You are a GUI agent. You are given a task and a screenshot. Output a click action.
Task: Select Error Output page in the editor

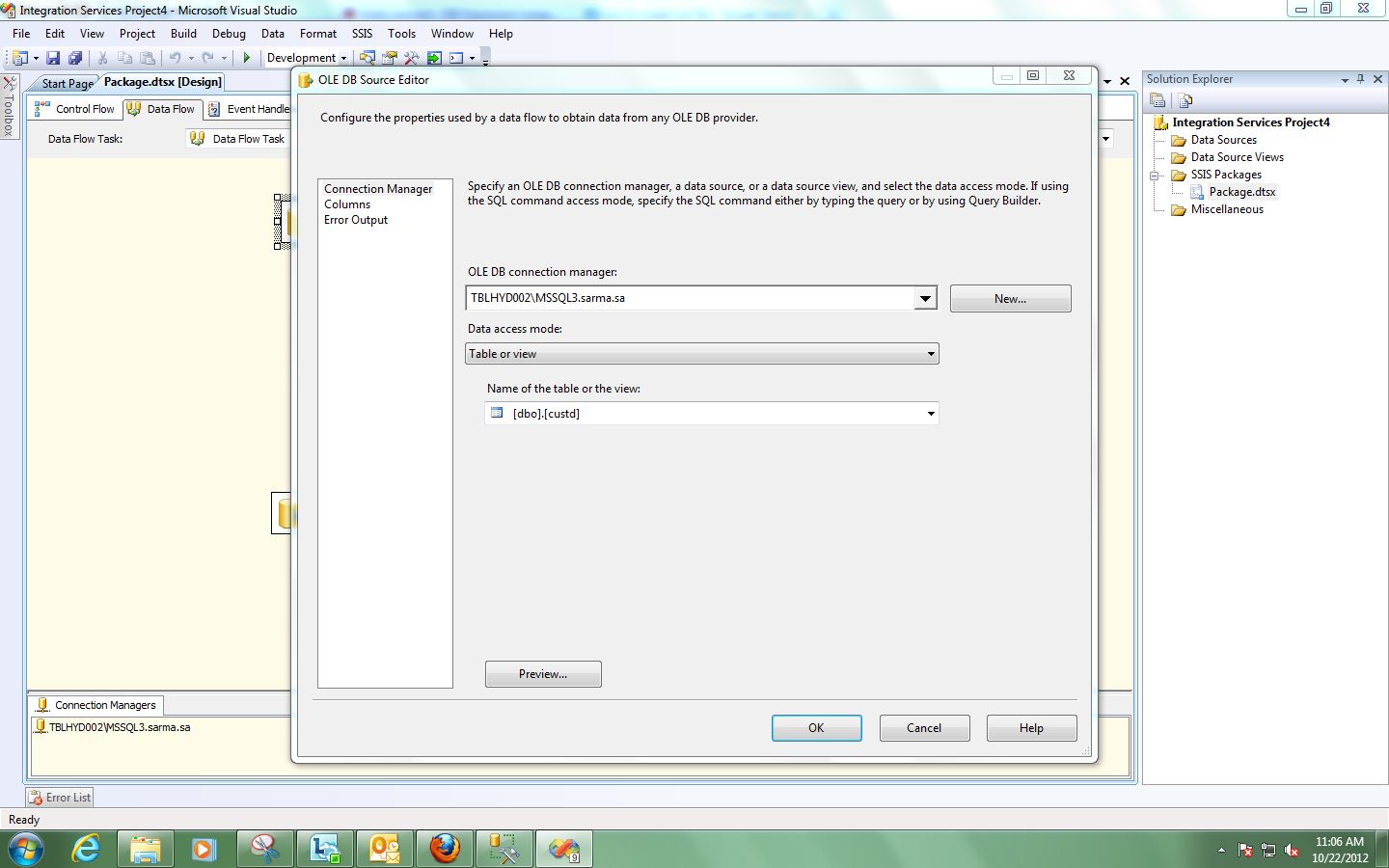point(356,220)
